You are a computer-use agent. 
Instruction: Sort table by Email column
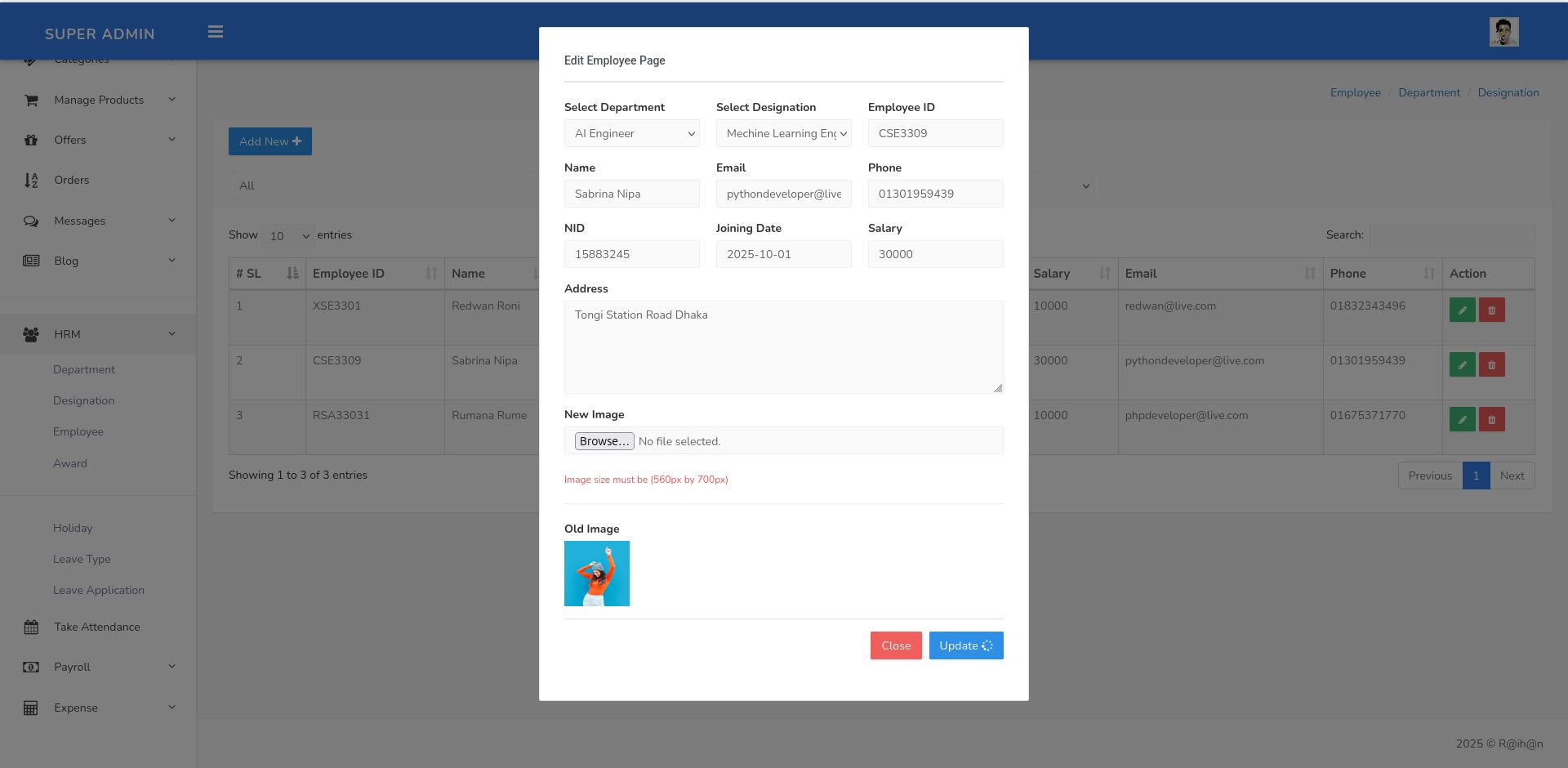[1220, 274]
